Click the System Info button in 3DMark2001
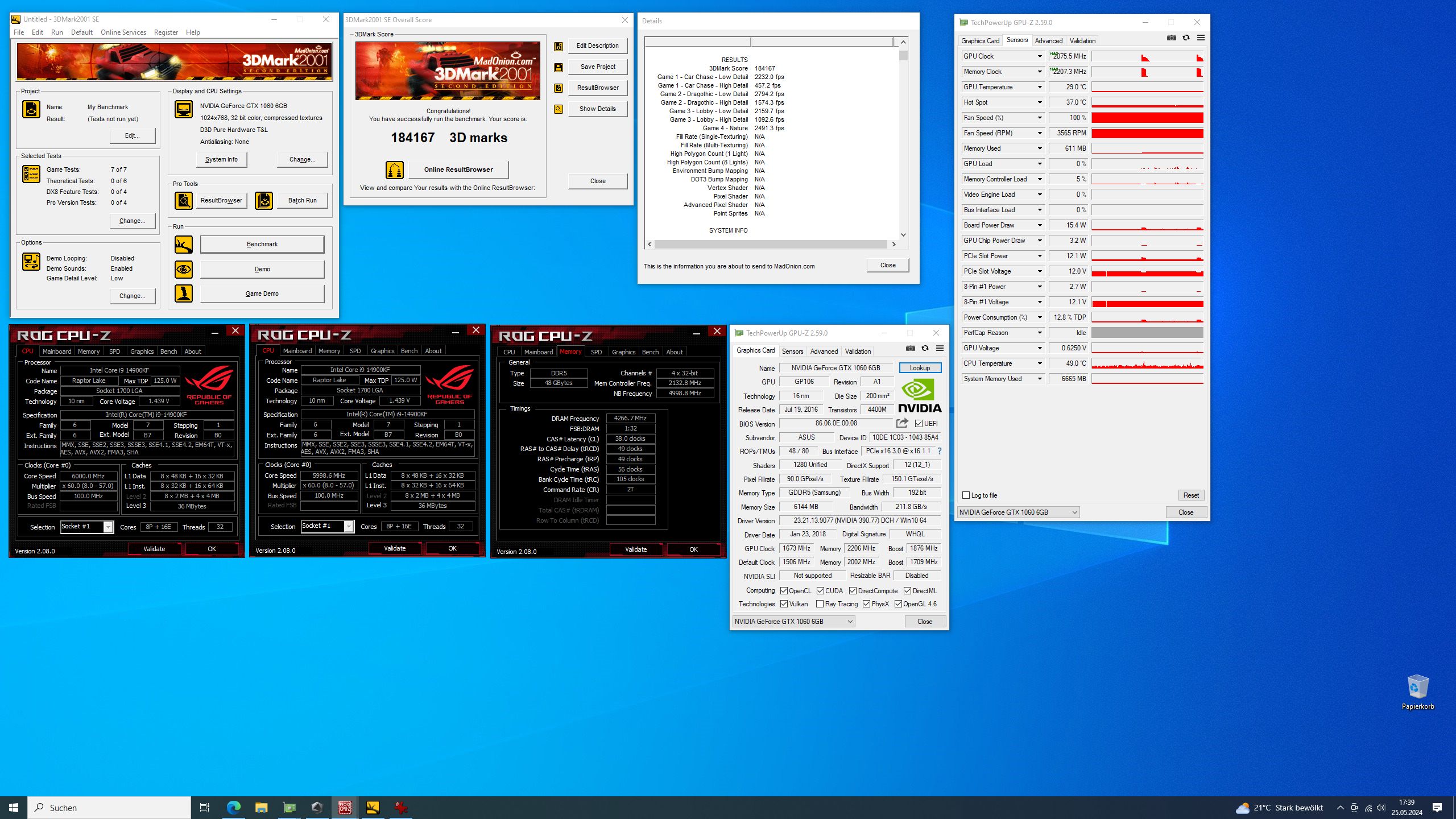 point(221,160)
